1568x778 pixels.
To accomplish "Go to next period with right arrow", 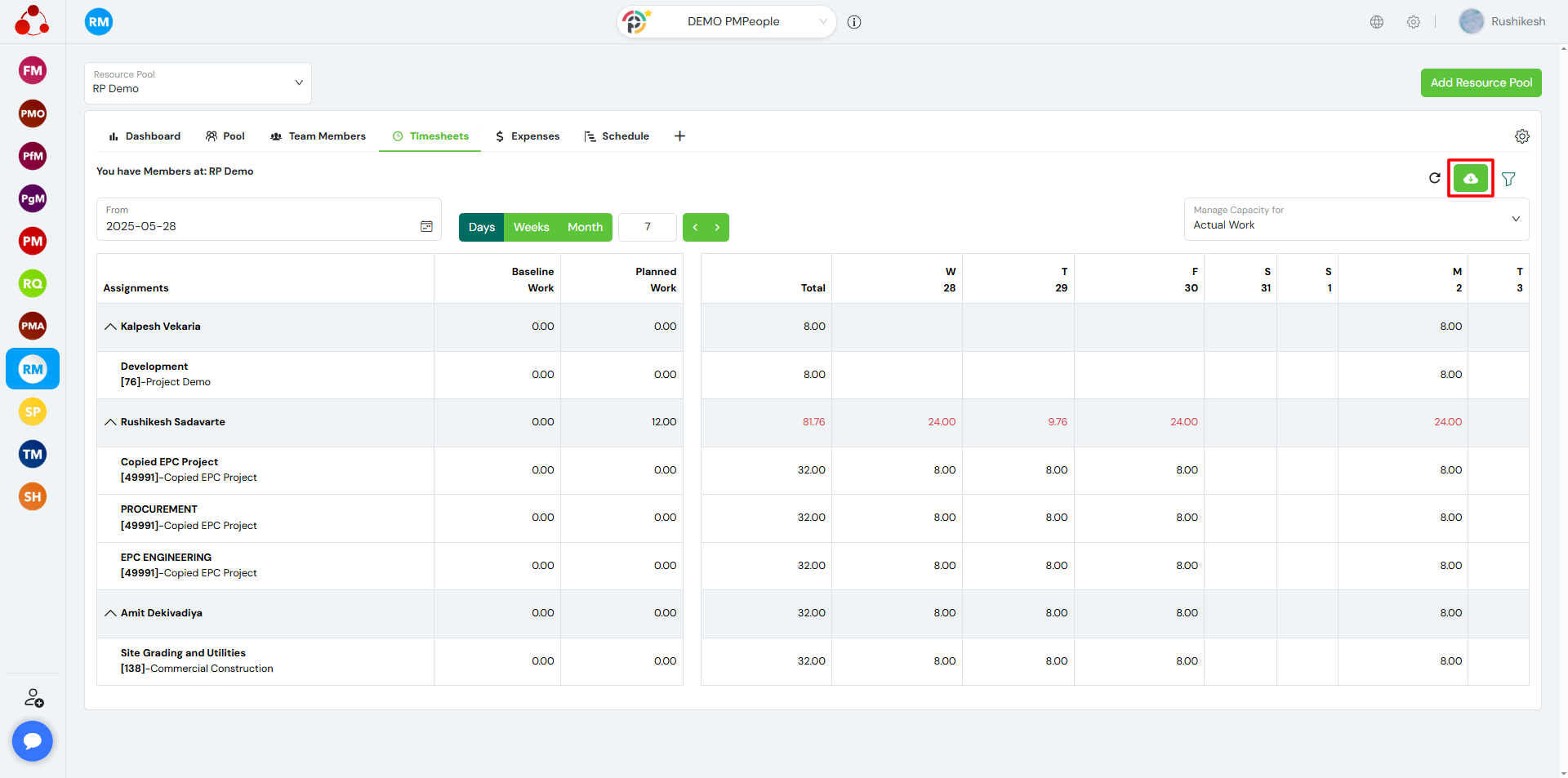I will tap(717, 227).
